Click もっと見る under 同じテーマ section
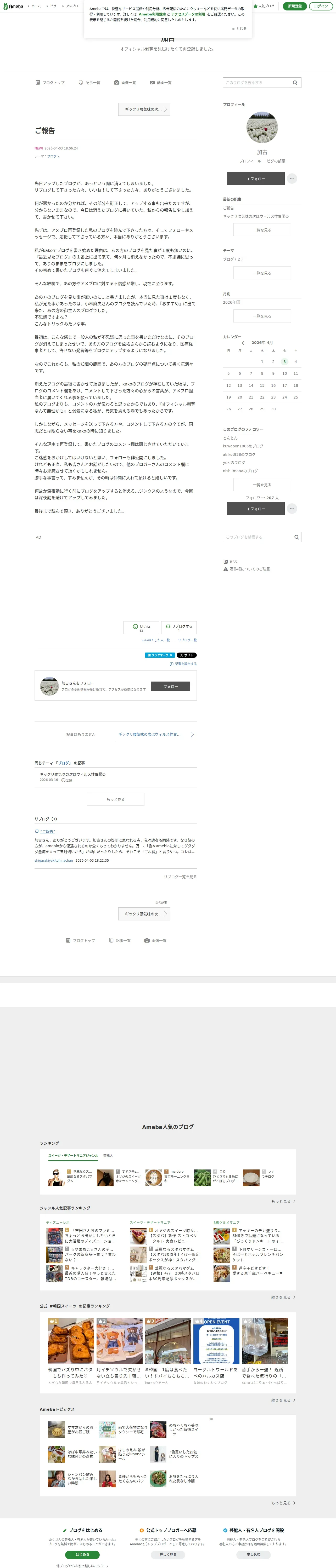Image resolution: width=336 pixels, height=1568 pixels. click(116, 799)
